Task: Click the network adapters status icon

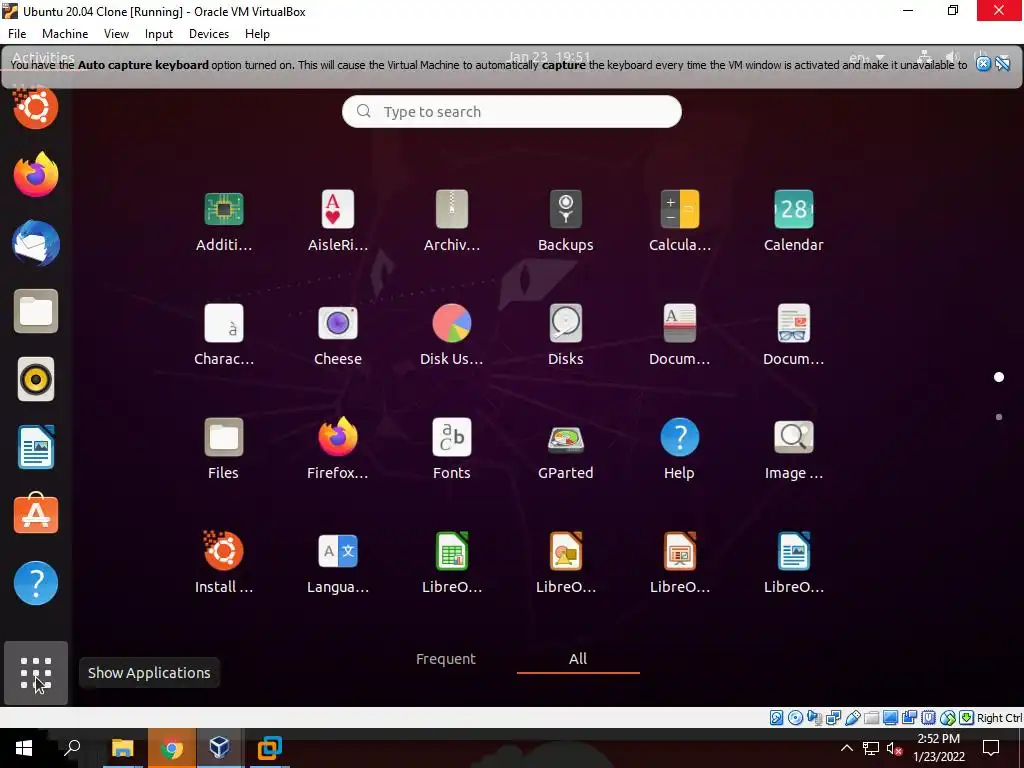Action: pos(833,718)
